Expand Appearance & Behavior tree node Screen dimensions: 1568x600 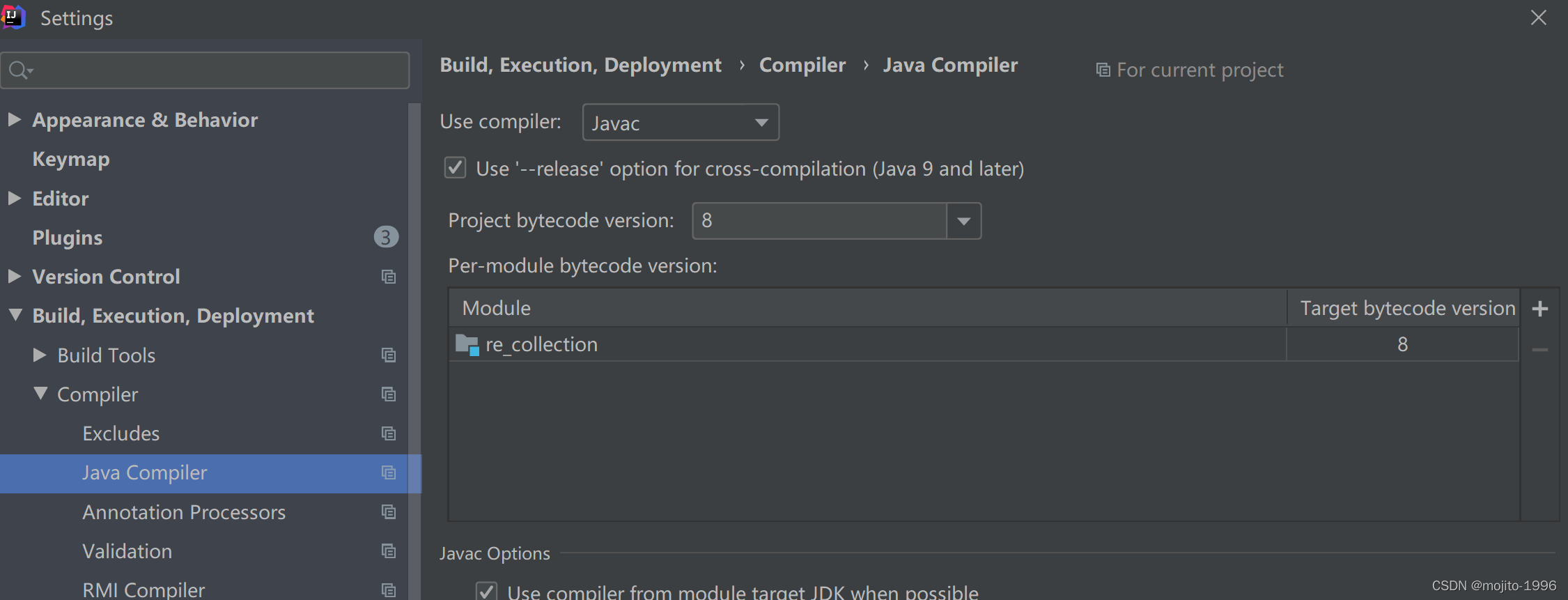(x=14, y=119)
